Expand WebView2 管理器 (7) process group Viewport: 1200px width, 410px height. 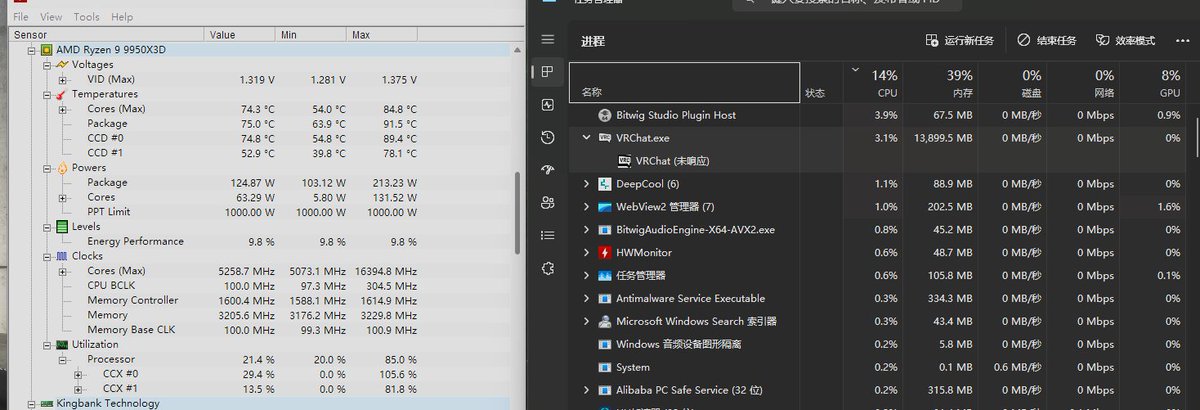click(586, 207)
